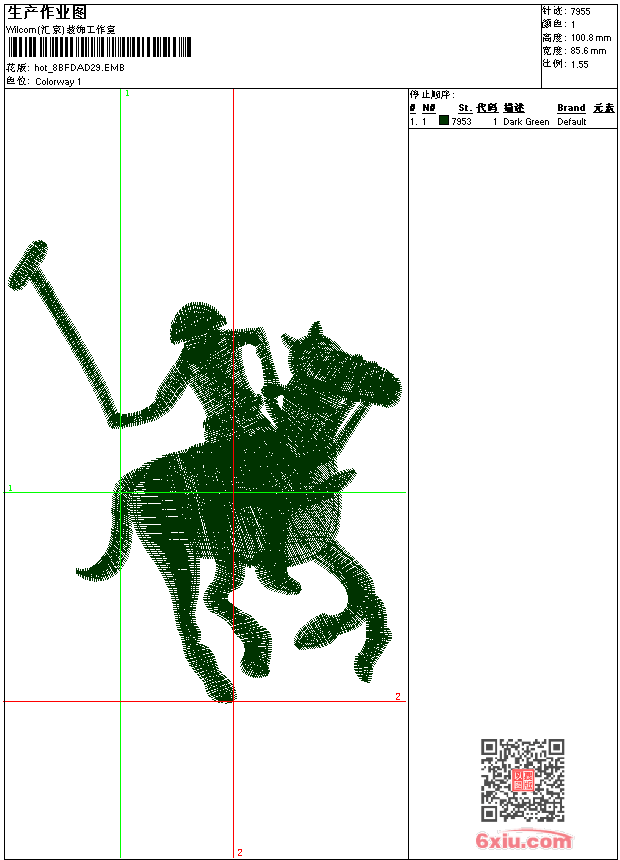
Task: Select the color count value 1 after 颜色
Action: (573, 25)
